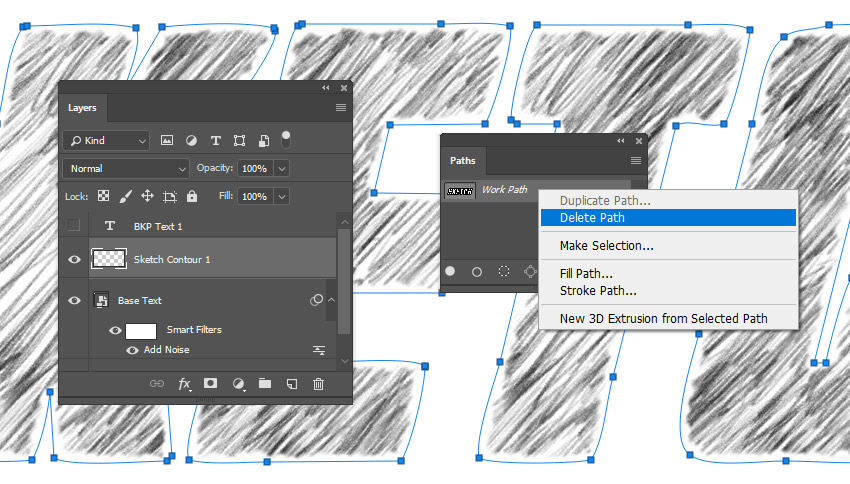This screenshot has height=484, width=850.
Task: Lock all padlock icon
Action: [x=192, y=196]
